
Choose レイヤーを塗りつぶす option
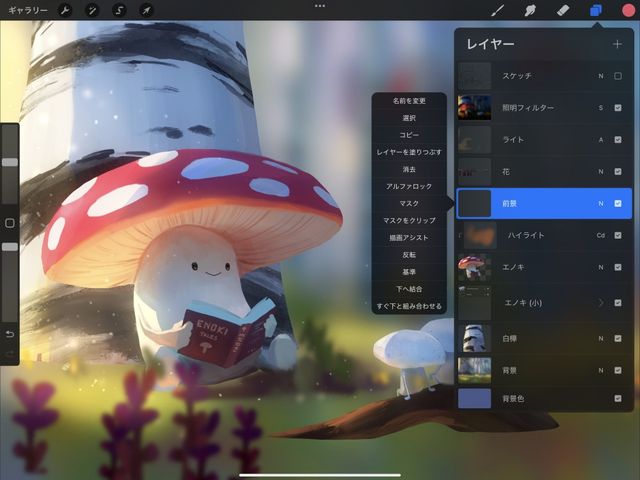point(409,152)
